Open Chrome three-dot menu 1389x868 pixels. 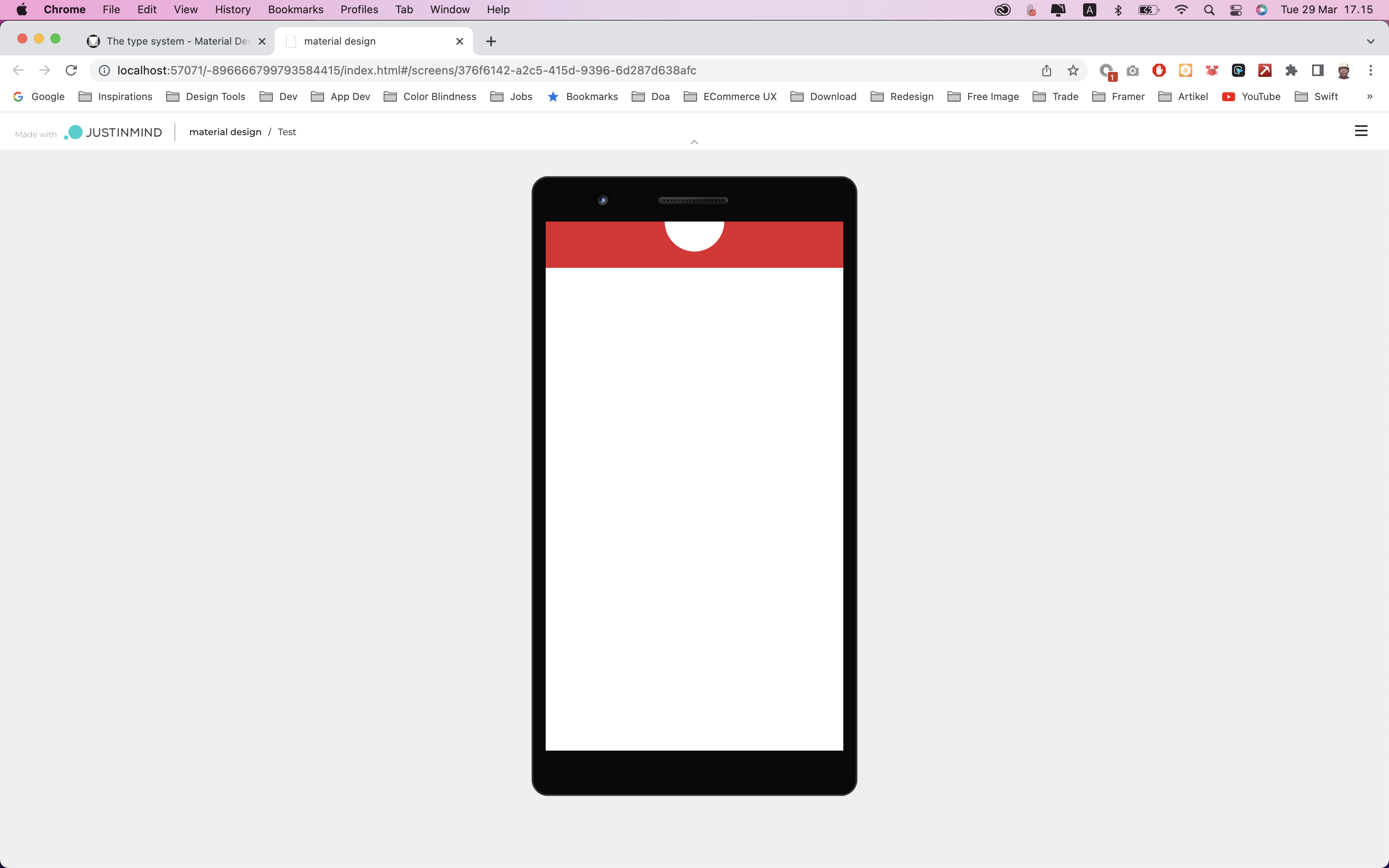click(1371, 70)
